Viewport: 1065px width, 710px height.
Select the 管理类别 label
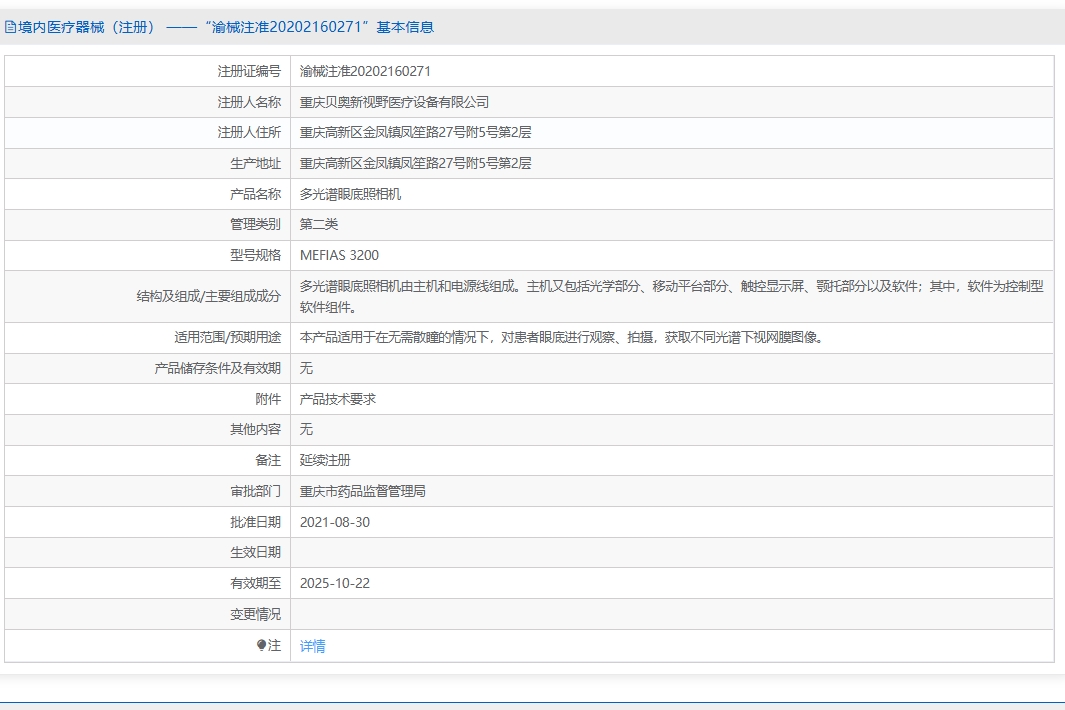click(255, 224)
